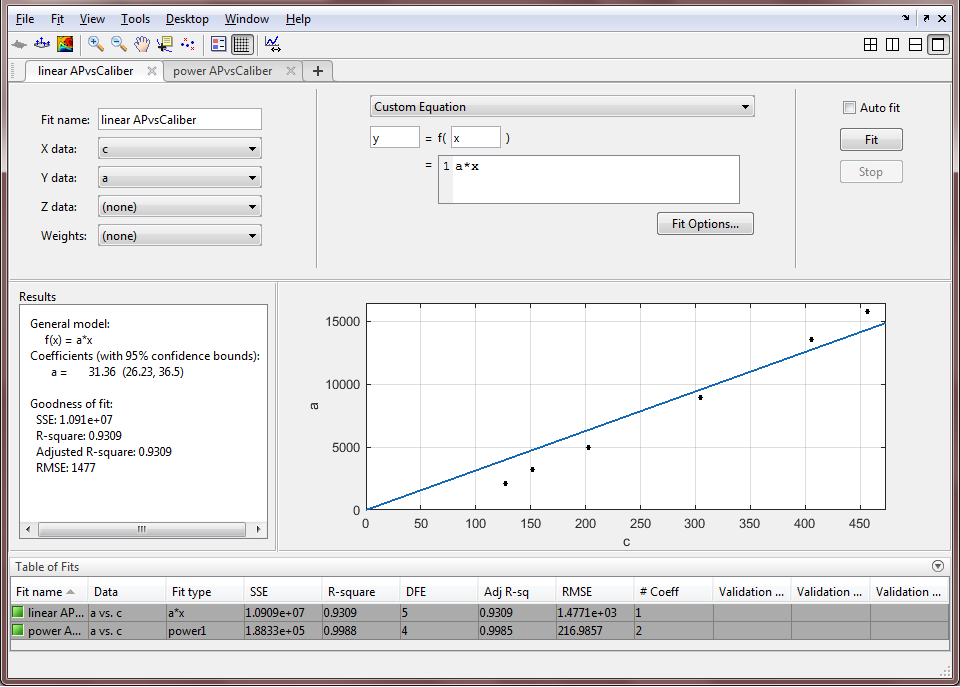Click the independent variable x field

pyautogui.click(x=476, y=138)
